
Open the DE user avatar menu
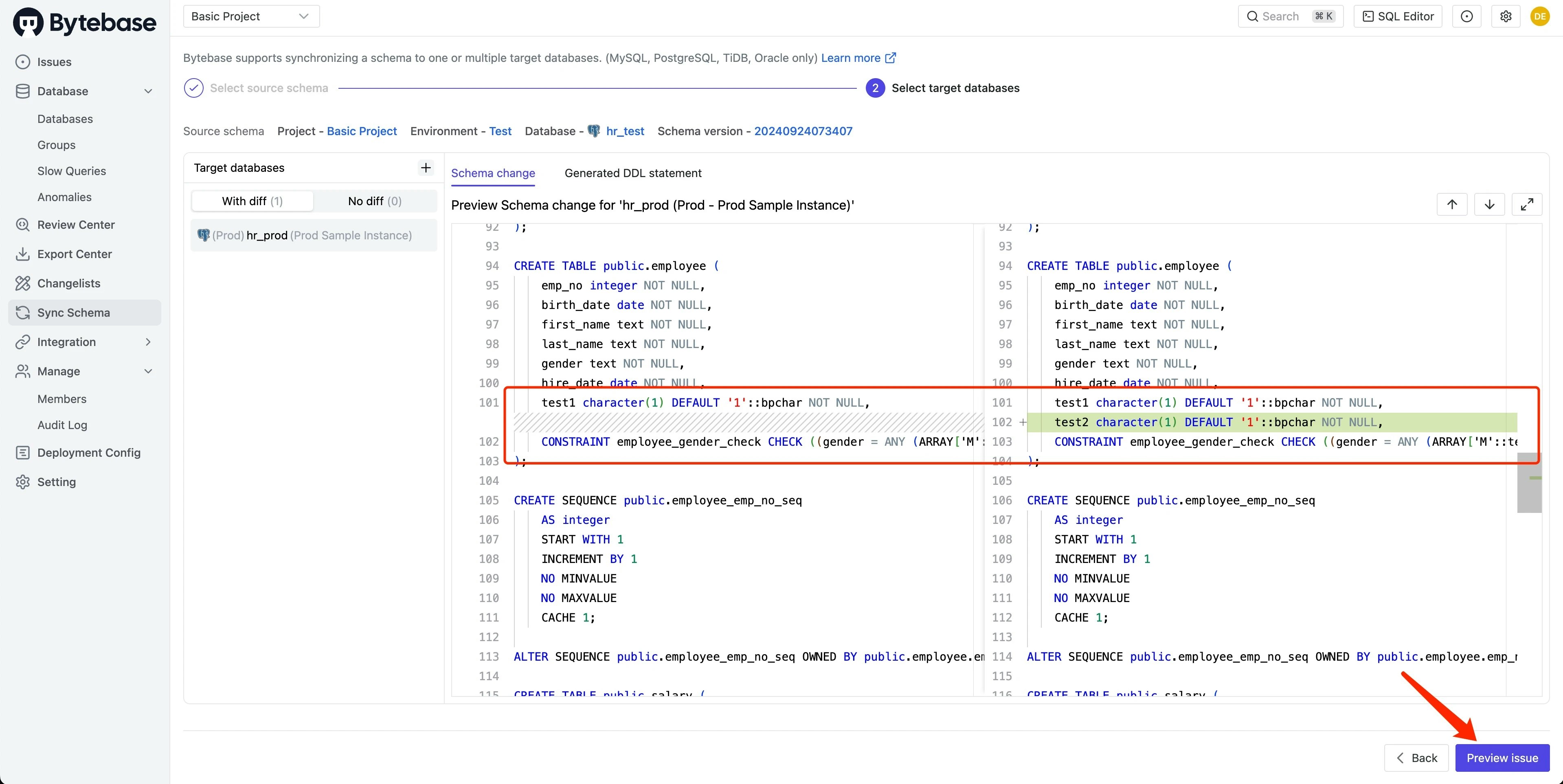point(1539,16)
